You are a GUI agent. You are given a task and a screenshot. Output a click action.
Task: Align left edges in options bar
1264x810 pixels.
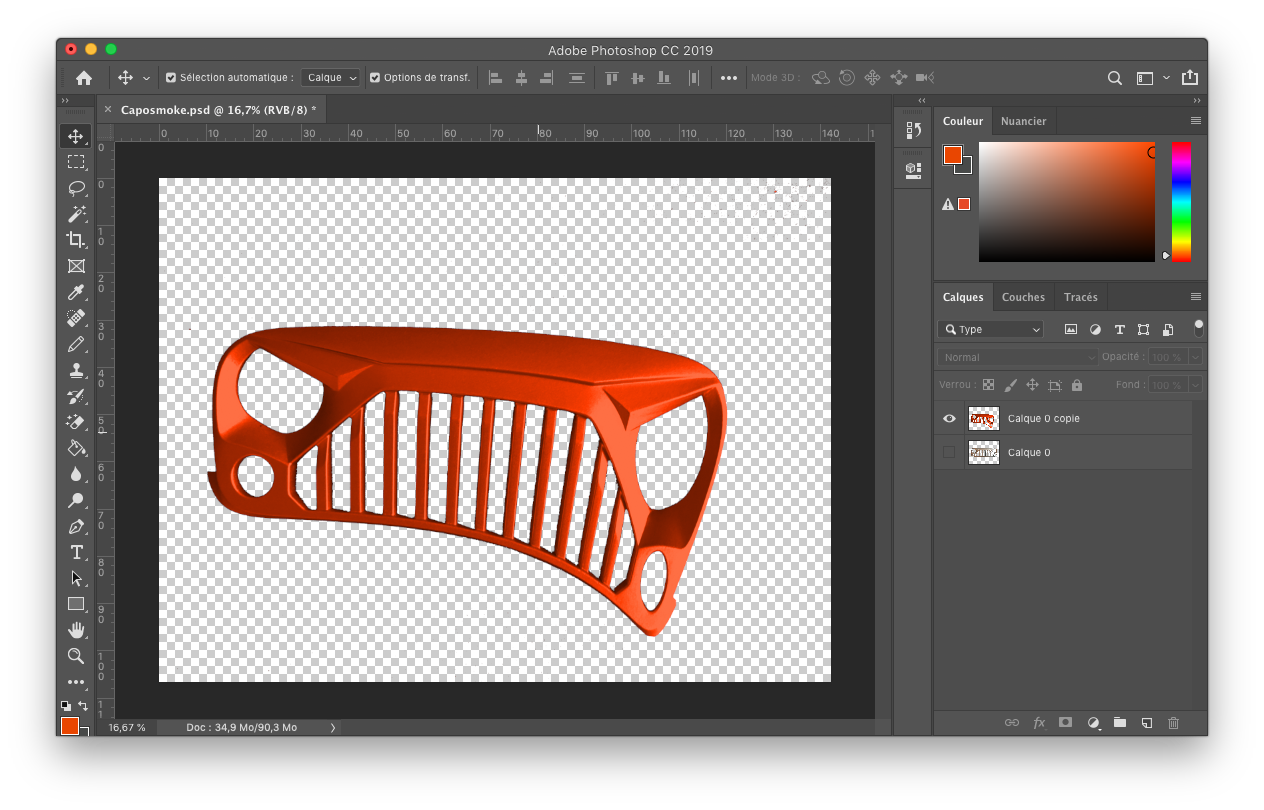[x=495, y=77]
